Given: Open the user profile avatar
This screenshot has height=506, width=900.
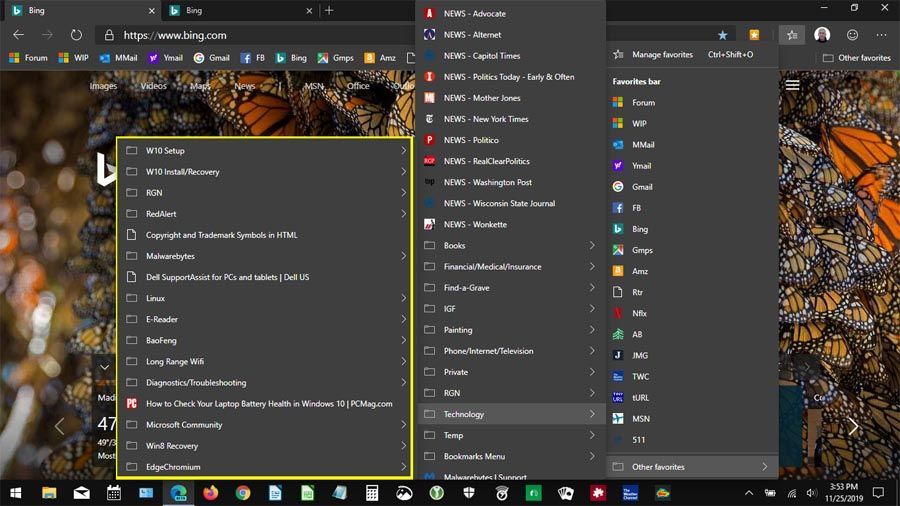Looking at the screenshot, I should (x=822, y=35).
